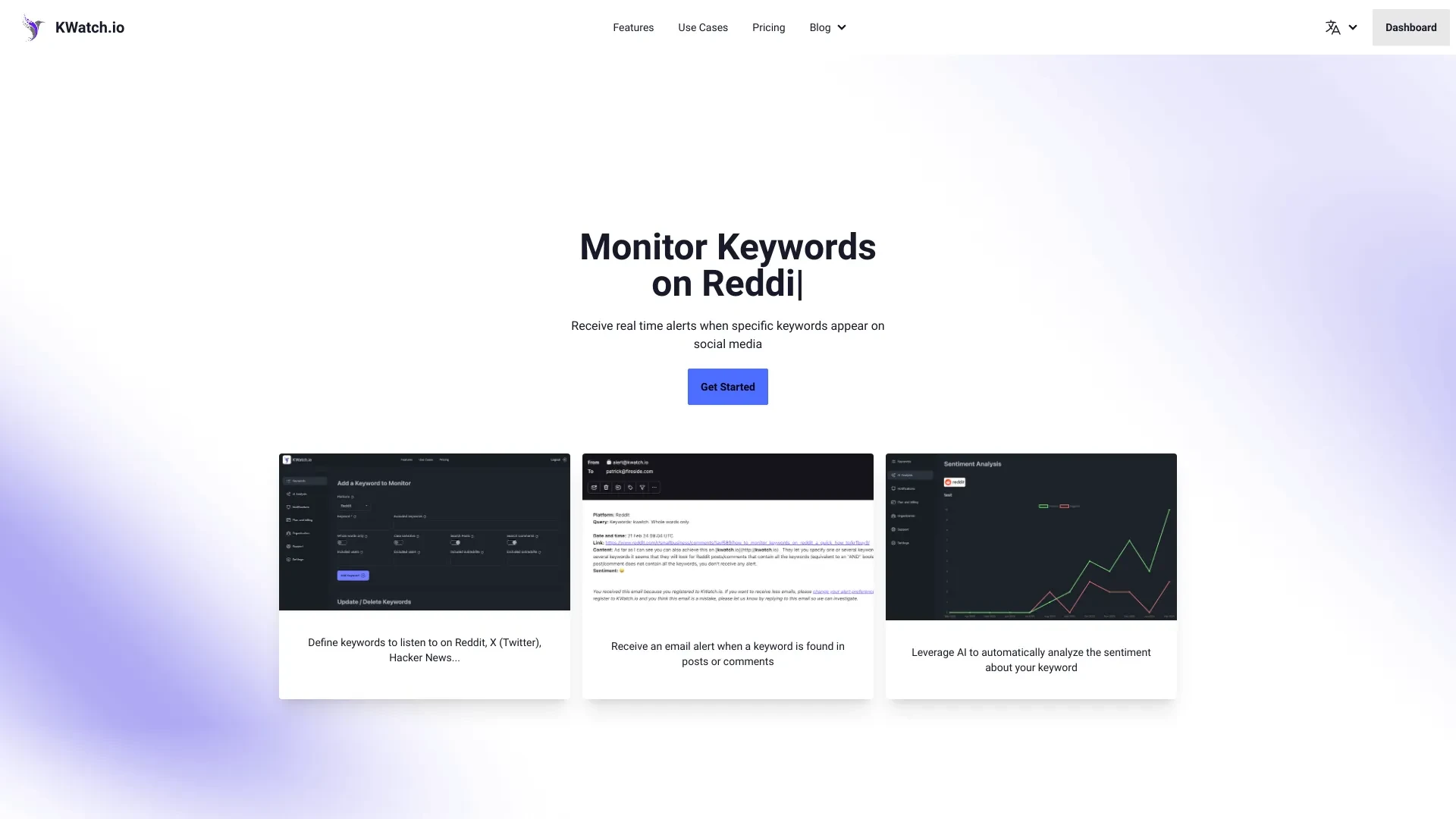Click the Dashboard button

(x=1410, y=27)
